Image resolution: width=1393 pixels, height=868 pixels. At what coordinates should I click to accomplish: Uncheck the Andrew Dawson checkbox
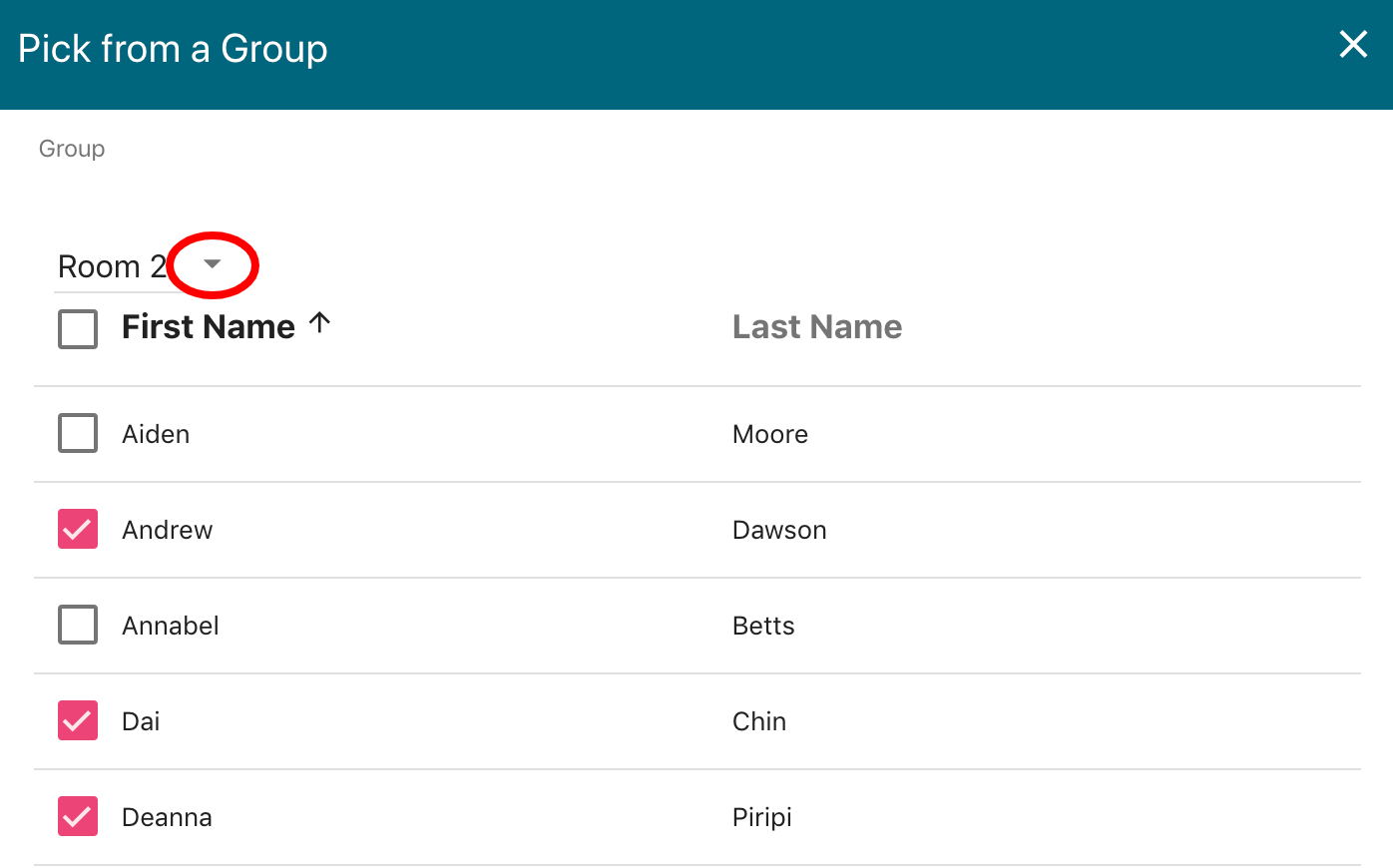(x=78, y=529)
